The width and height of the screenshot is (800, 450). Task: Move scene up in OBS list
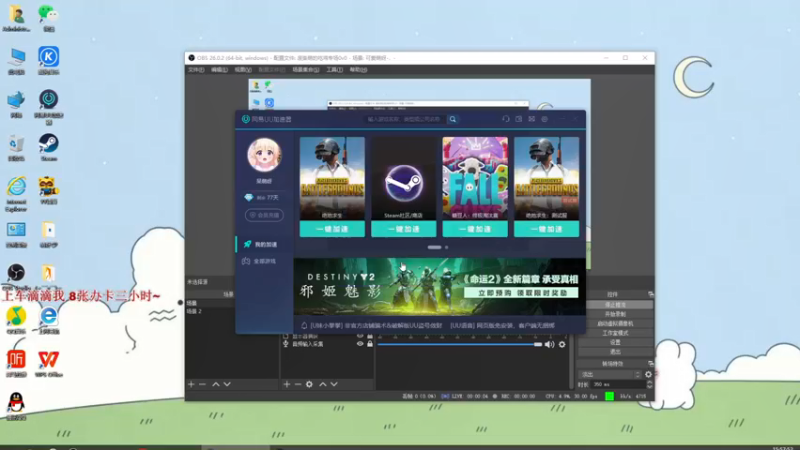point(216,384)
